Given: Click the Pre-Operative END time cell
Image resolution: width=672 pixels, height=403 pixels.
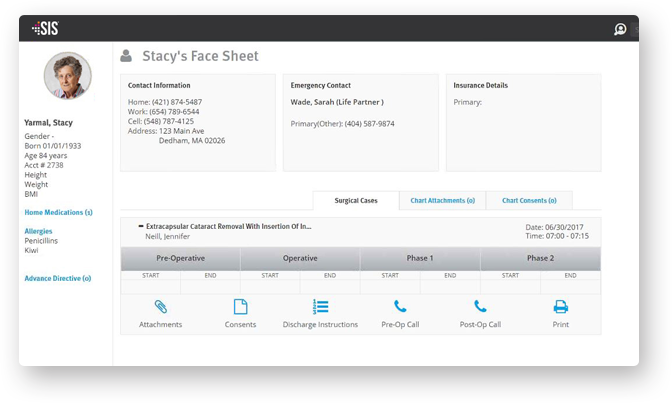Looking at the screenshot, I should pyautogui.click(x=210, y=286).
